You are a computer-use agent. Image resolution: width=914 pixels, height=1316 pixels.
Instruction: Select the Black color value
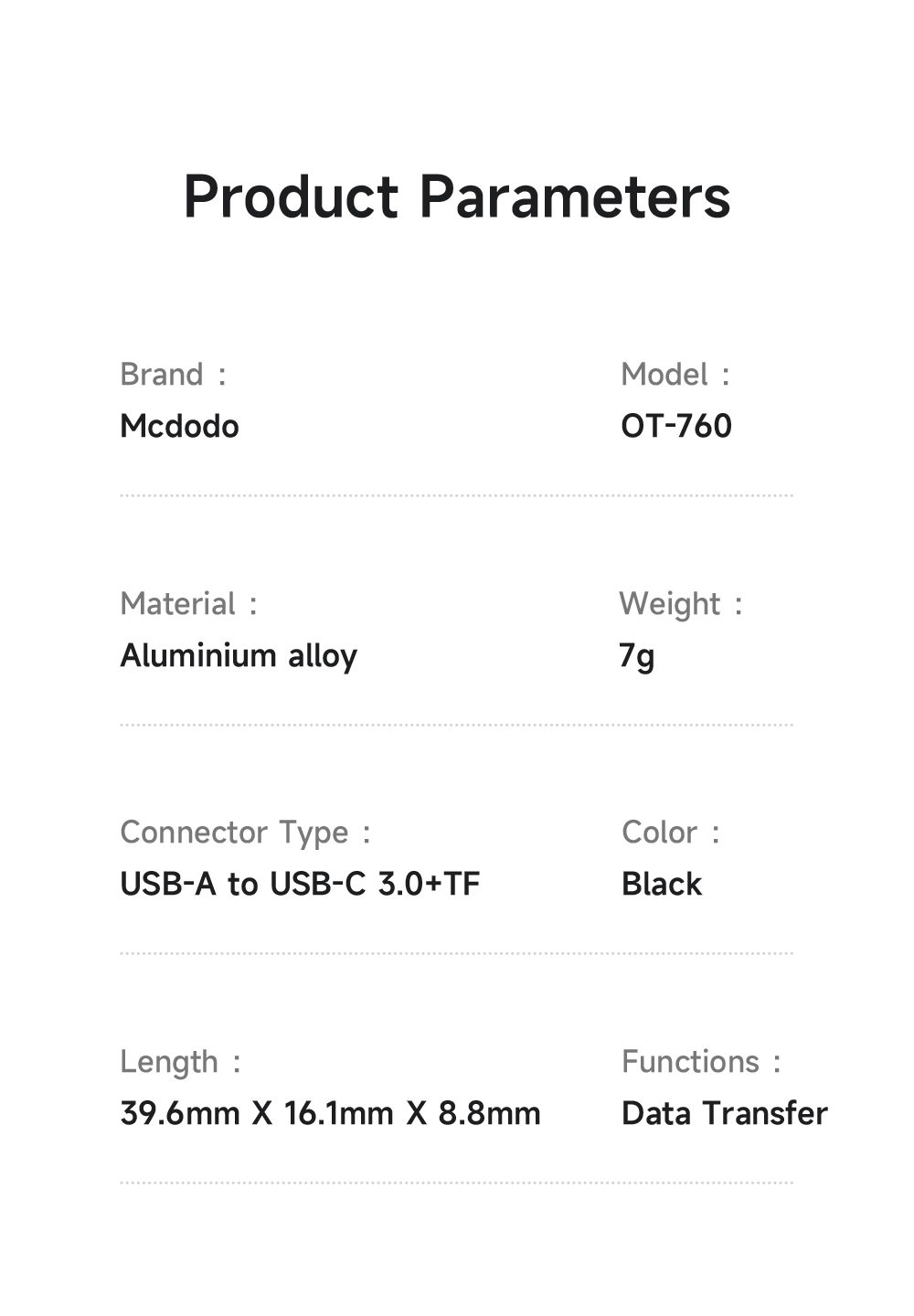662,884
